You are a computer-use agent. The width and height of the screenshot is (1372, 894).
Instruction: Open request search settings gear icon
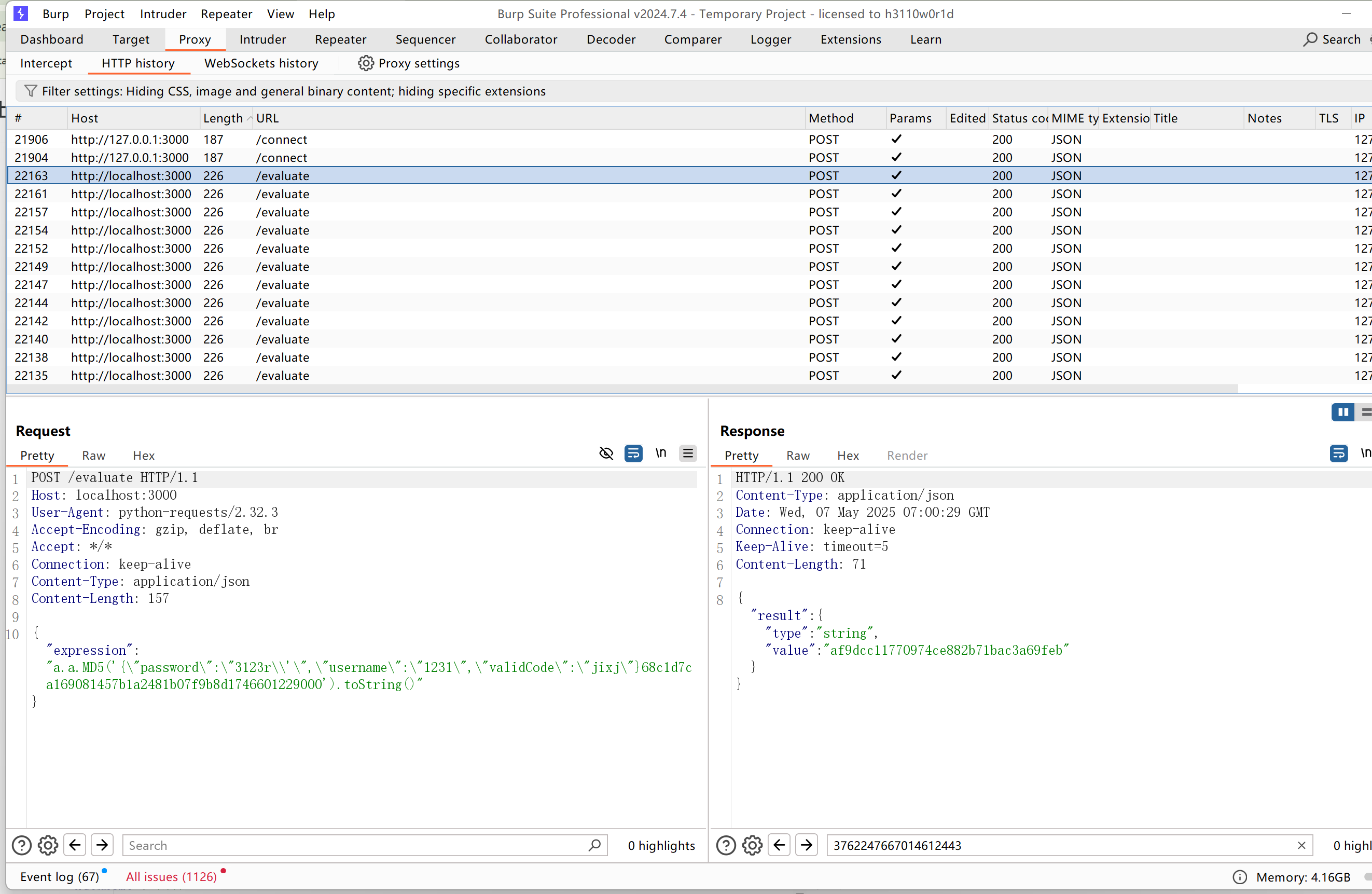click(x=48, y=846)
